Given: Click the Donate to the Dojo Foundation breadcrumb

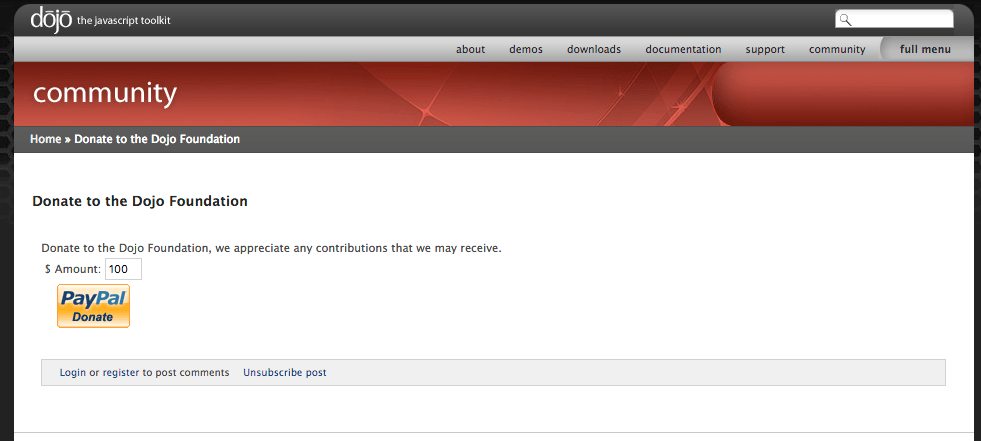Looking at the screenshot, I should tap(157, 139).
